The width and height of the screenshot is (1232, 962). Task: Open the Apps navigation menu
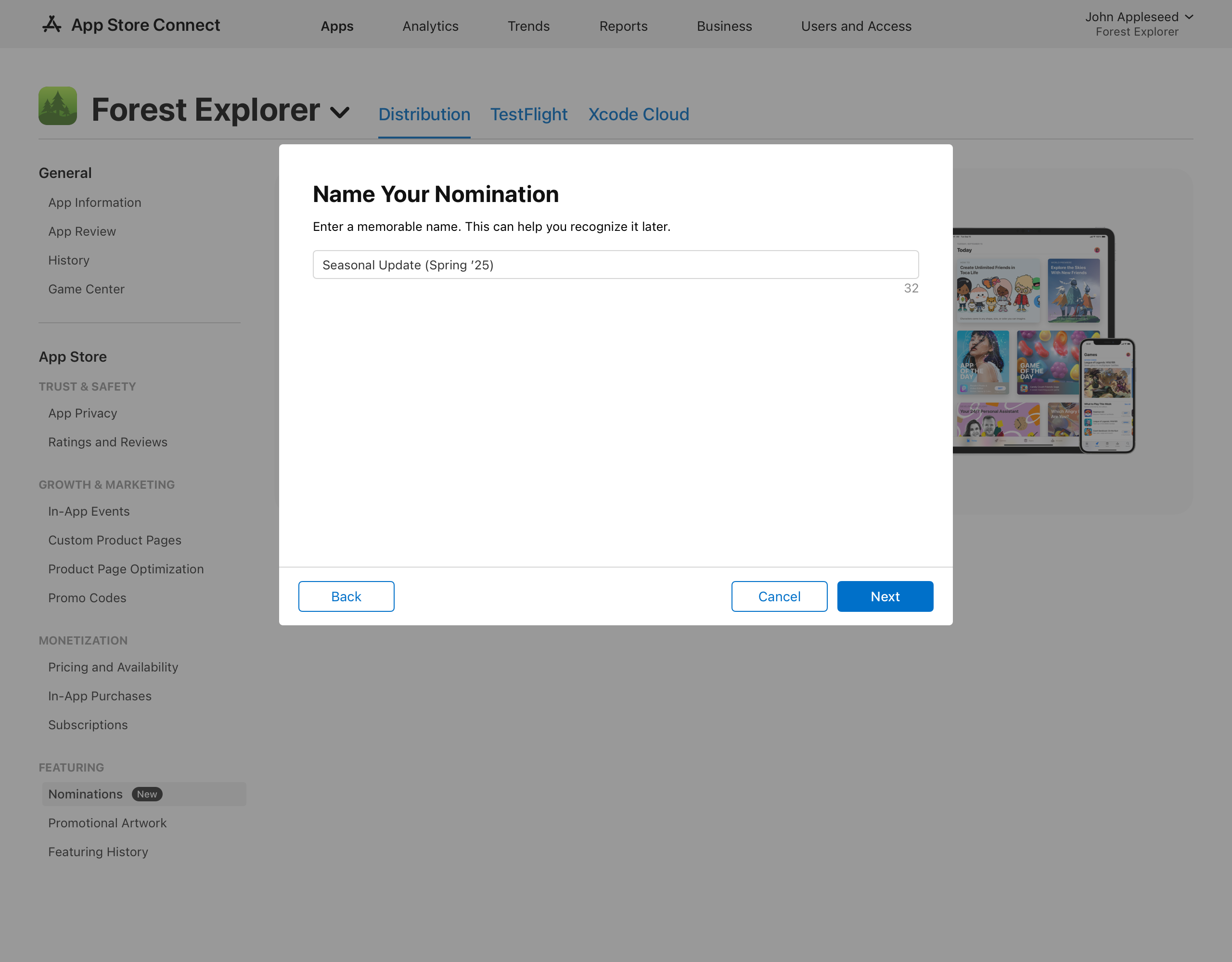337,25
